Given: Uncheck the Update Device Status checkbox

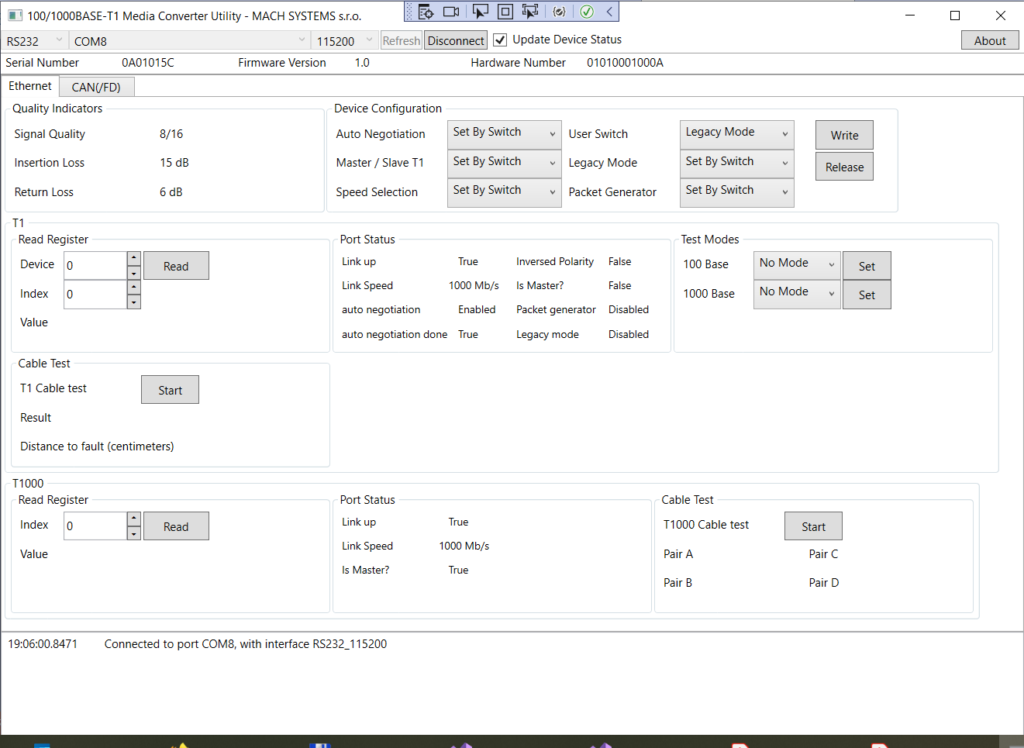Looking at the screenshot, I should 500,40.
